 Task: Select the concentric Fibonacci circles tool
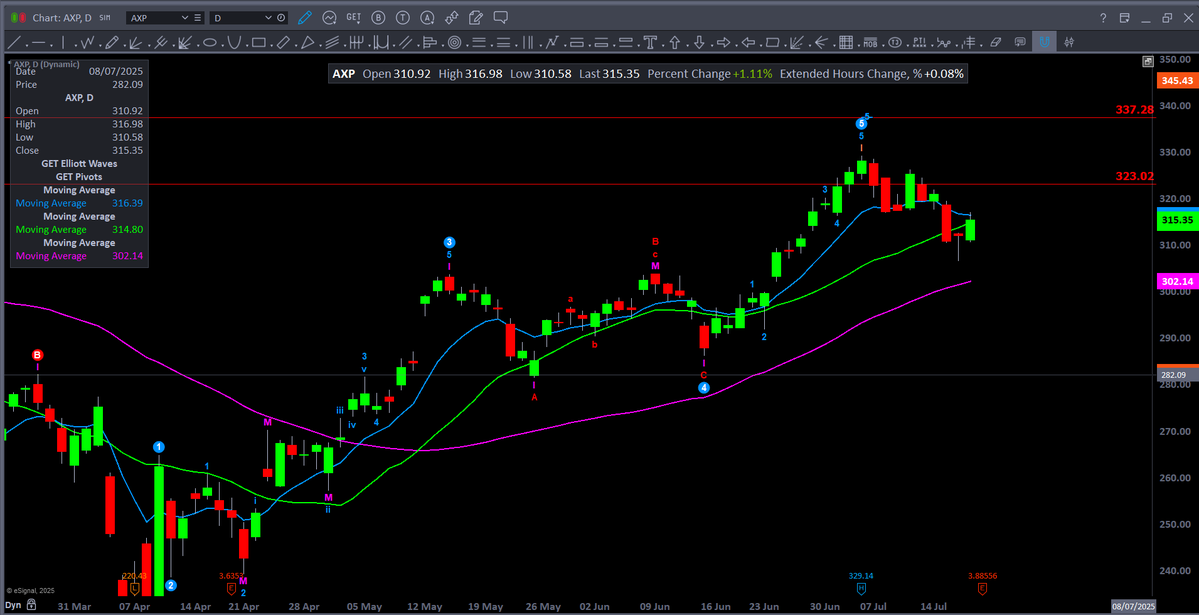(x=454, y=43)
